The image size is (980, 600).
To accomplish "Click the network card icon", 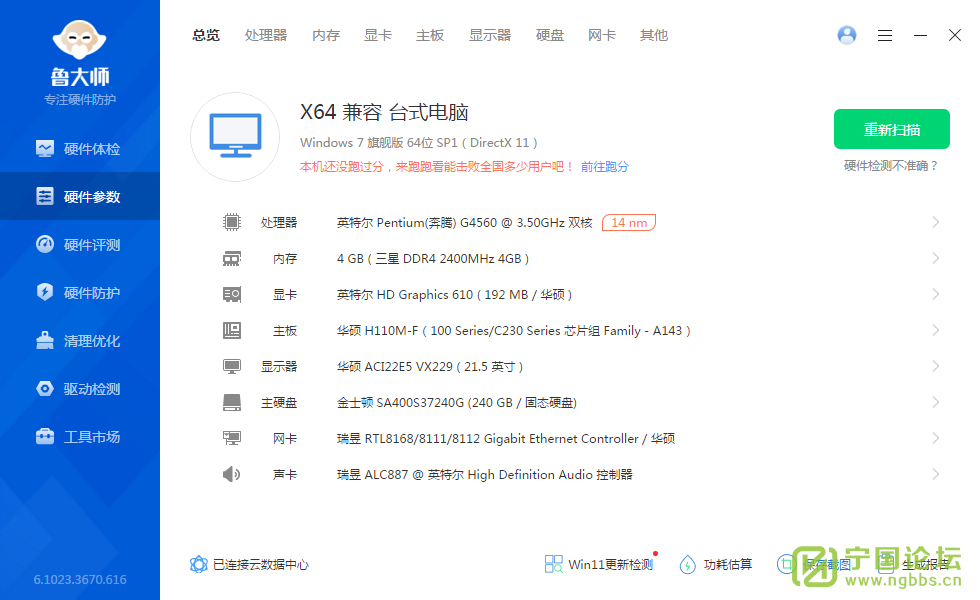I will click(232, 438).
